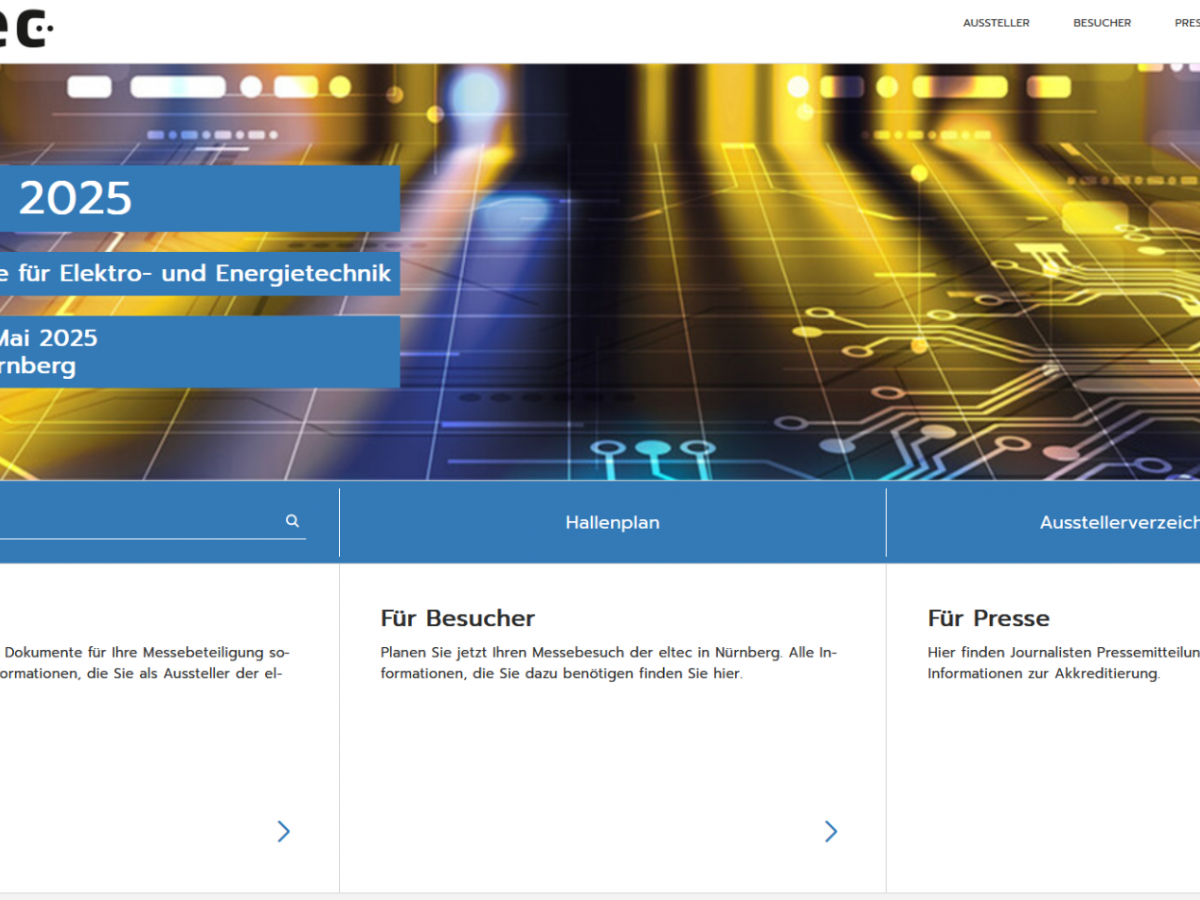Click 'Planen Sie jetzt Ihren Messebesuch' text
This screenshot has height=900, width=1200.
(609, 663)
